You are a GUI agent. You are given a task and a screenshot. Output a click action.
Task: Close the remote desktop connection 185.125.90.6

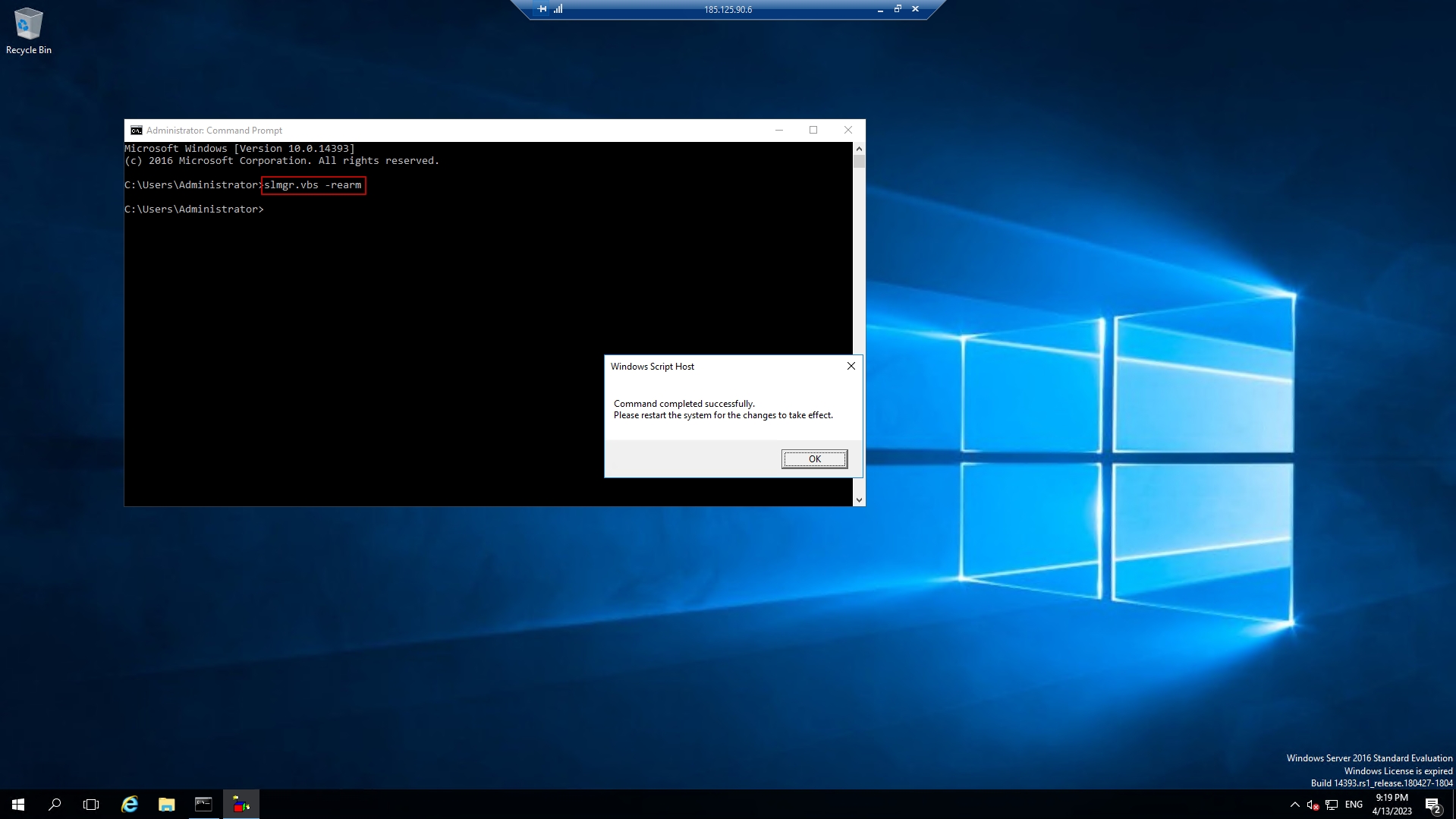(915, 9)
